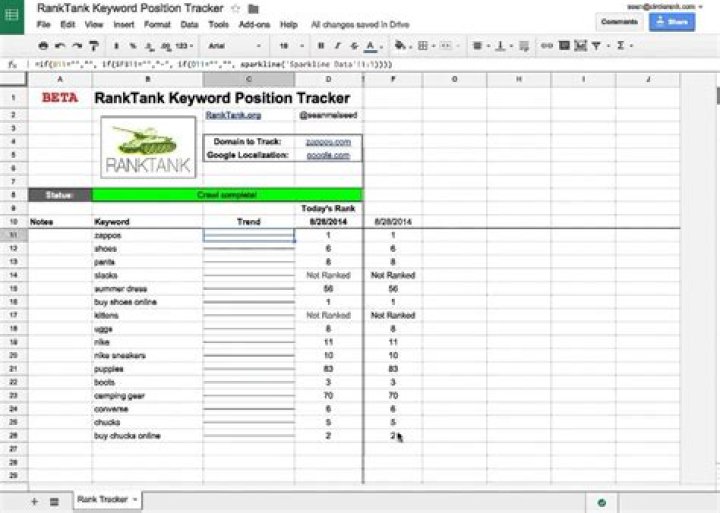Open the Arial font family dropdown
The image size is (720, 513).
pyautogui.click(x=235, y=46)
